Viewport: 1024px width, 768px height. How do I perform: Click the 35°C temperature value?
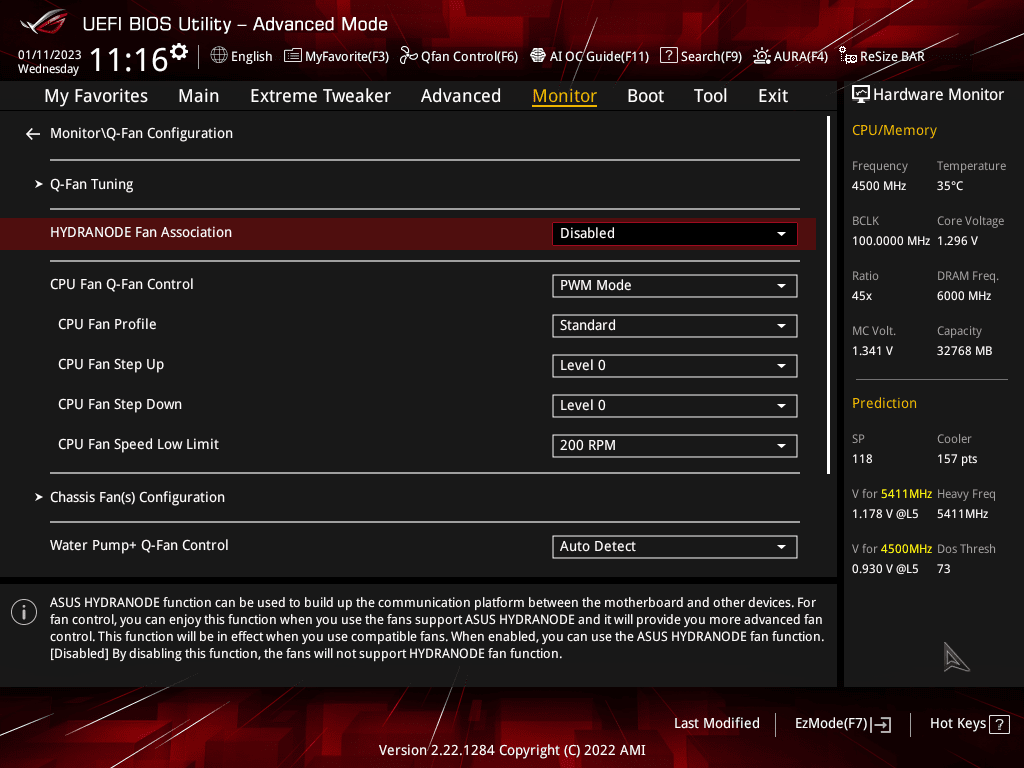point(950,186)
